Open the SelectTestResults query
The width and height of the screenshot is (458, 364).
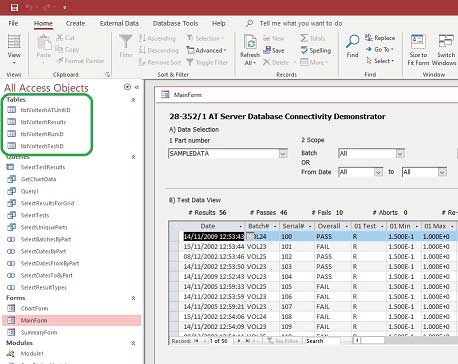click(x=36, y=167)
